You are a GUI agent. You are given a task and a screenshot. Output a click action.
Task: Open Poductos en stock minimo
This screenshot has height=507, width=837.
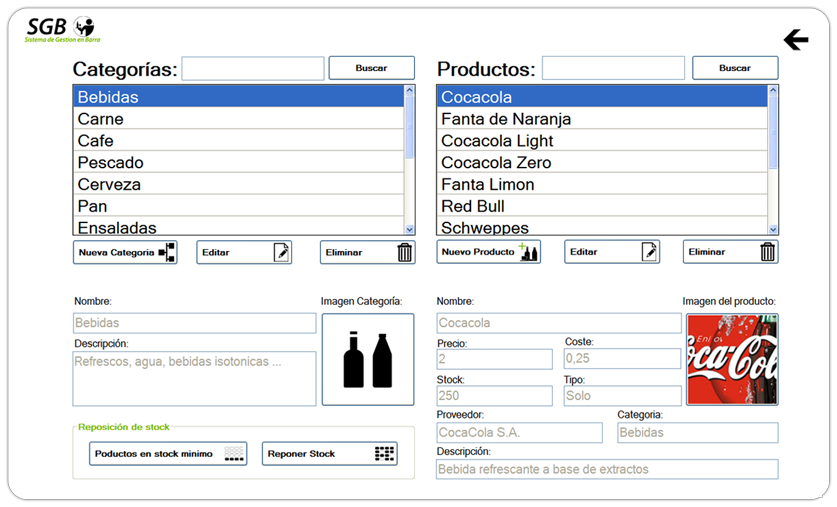(168, 454)
